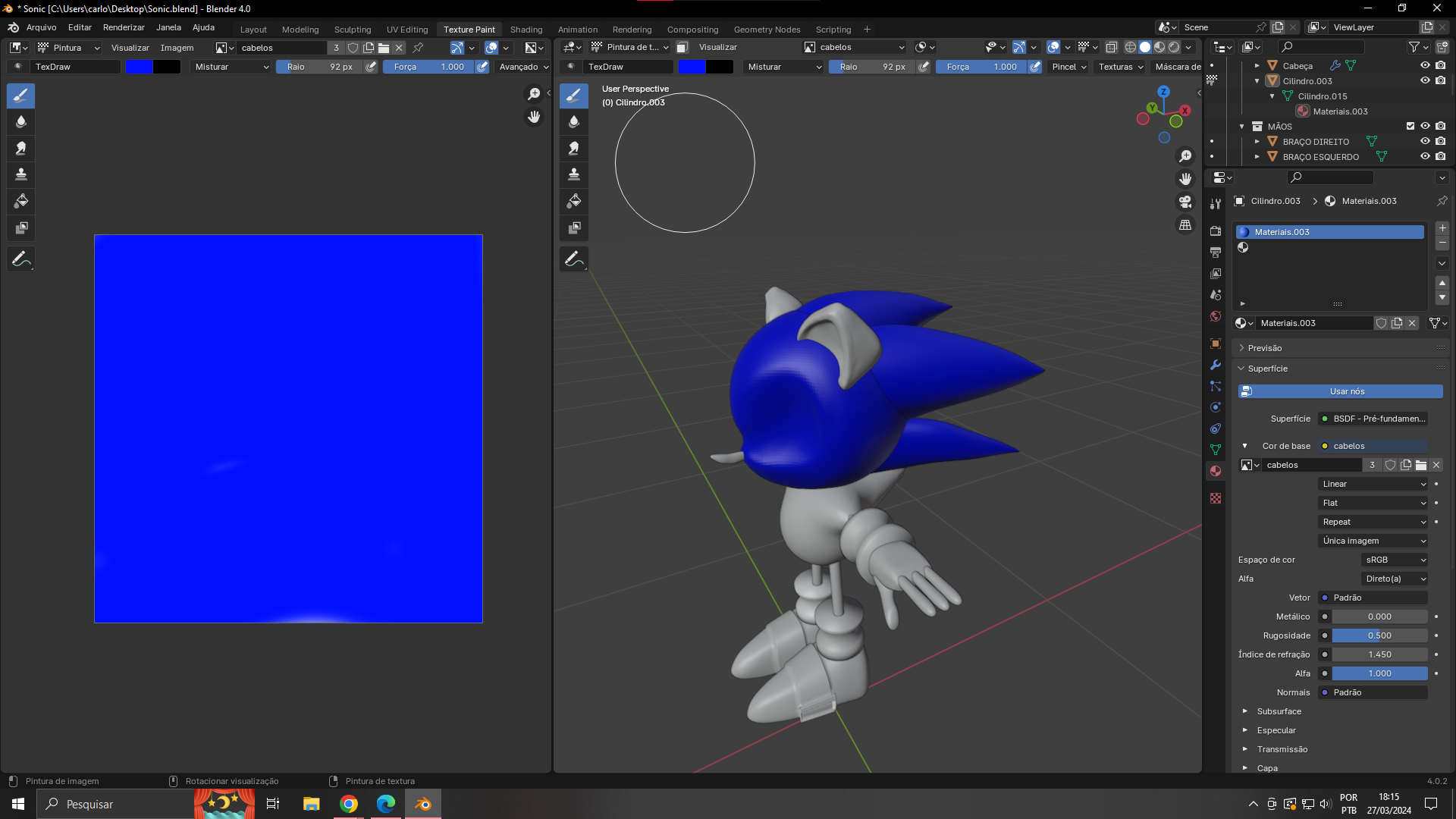
Task: Open the Renderizar menu
Action: point(124,27)
